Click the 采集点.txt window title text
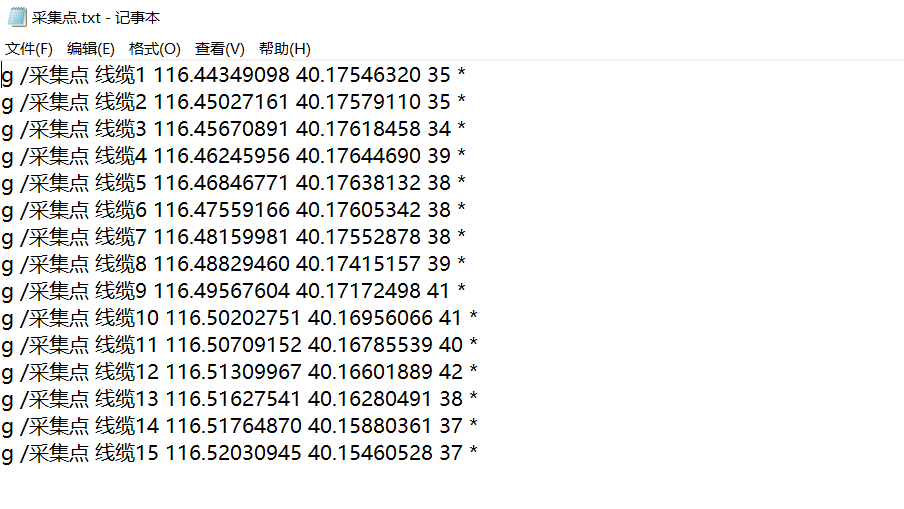Viewport: 904px width, 509px height. [97, 18]
